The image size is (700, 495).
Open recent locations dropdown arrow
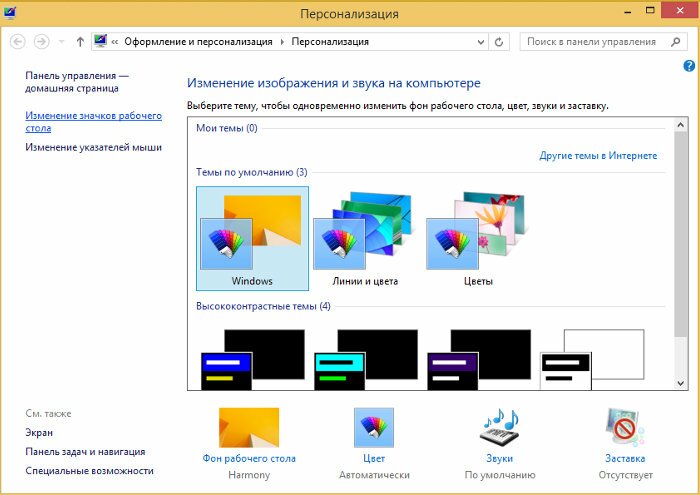click(62, 42)
